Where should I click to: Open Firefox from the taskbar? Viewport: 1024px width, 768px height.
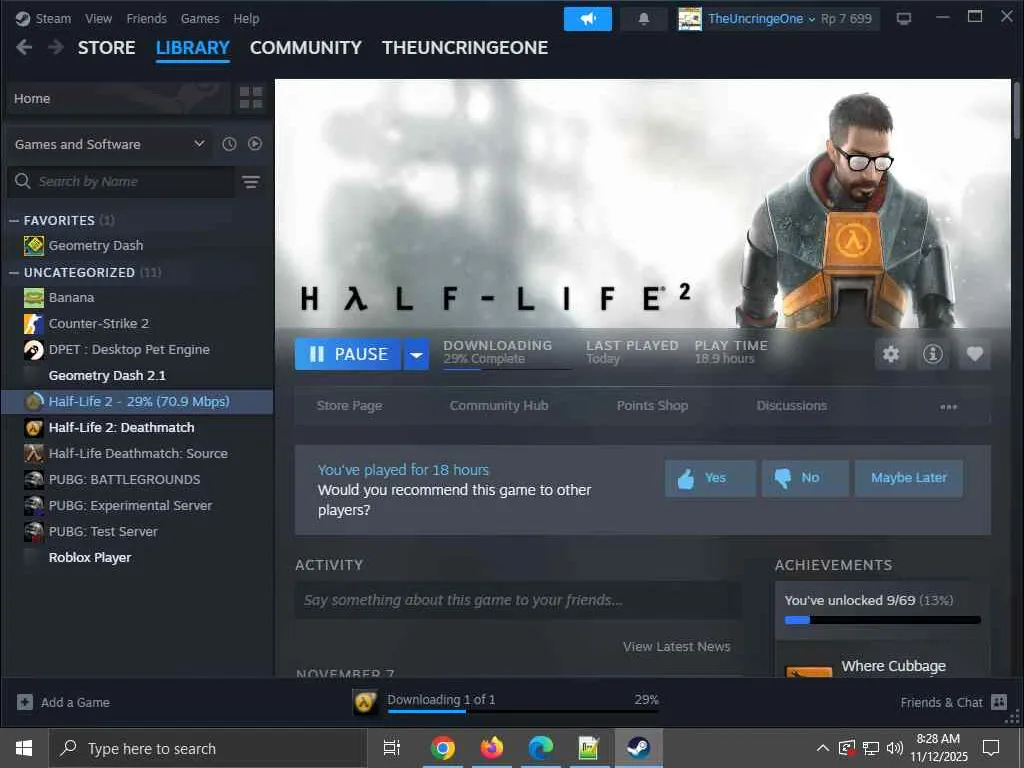tap(492, 748)
